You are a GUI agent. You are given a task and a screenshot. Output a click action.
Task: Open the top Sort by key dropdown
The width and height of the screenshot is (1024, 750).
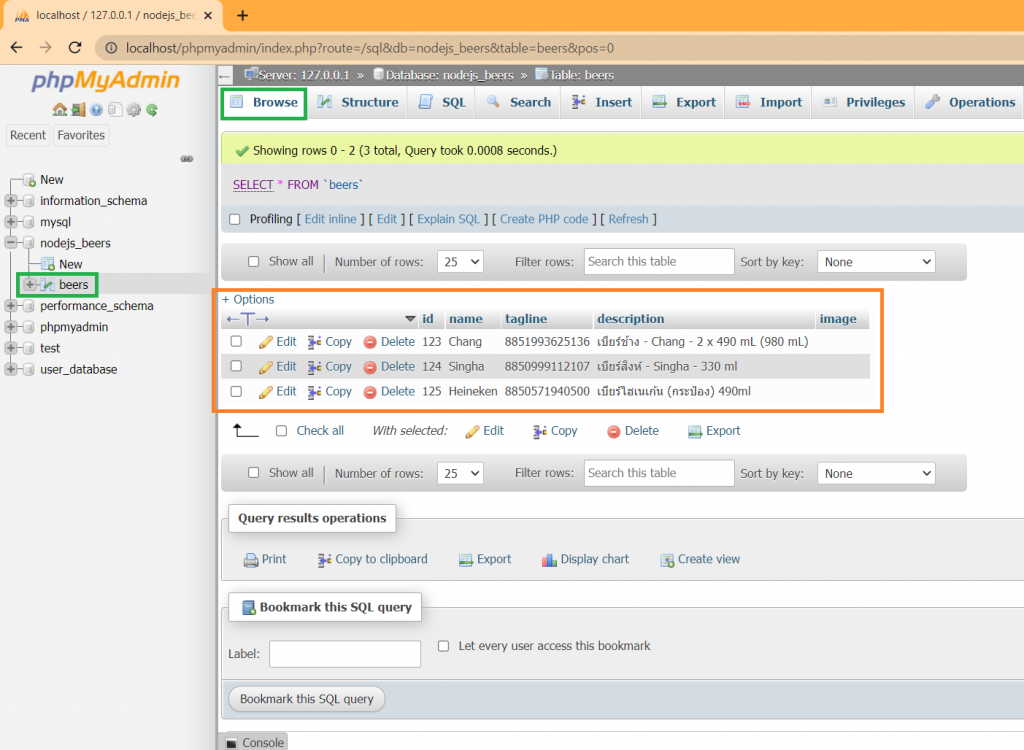click(x=876, y=262)
